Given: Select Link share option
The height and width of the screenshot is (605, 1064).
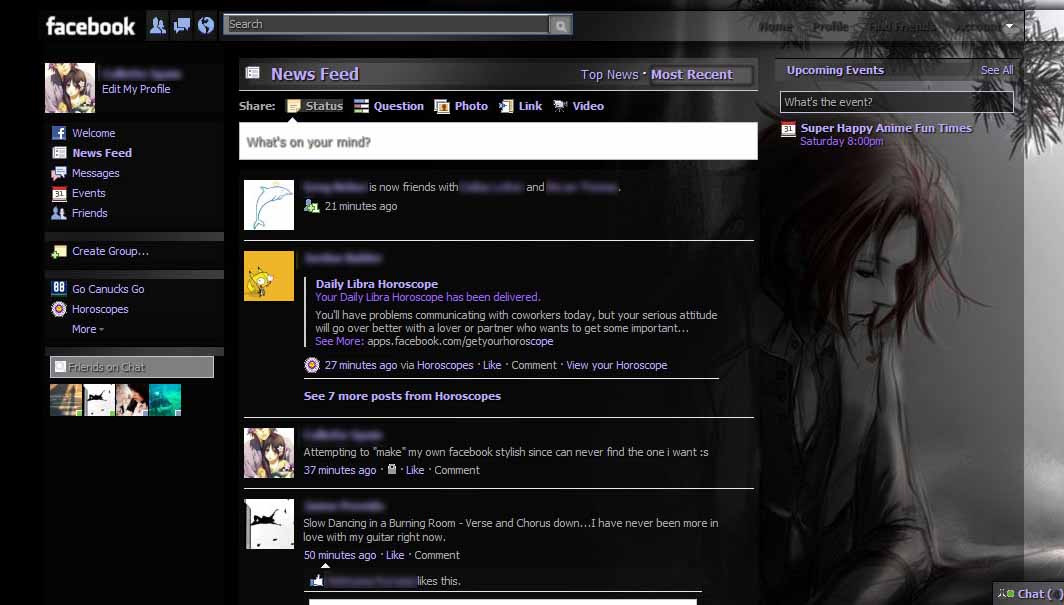Looking at the screenshot, I should click(520, 106).
